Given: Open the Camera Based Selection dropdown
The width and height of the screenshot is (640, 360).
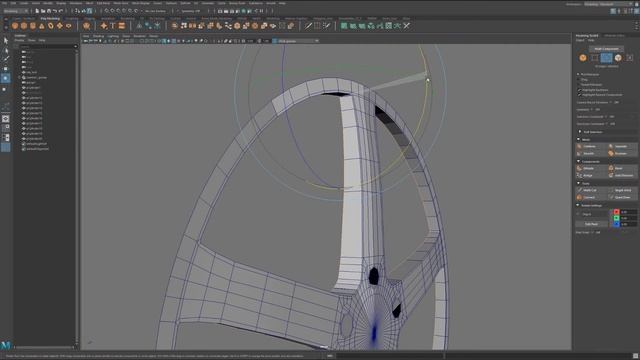Looking at the screenshot, I should [614, 102].
